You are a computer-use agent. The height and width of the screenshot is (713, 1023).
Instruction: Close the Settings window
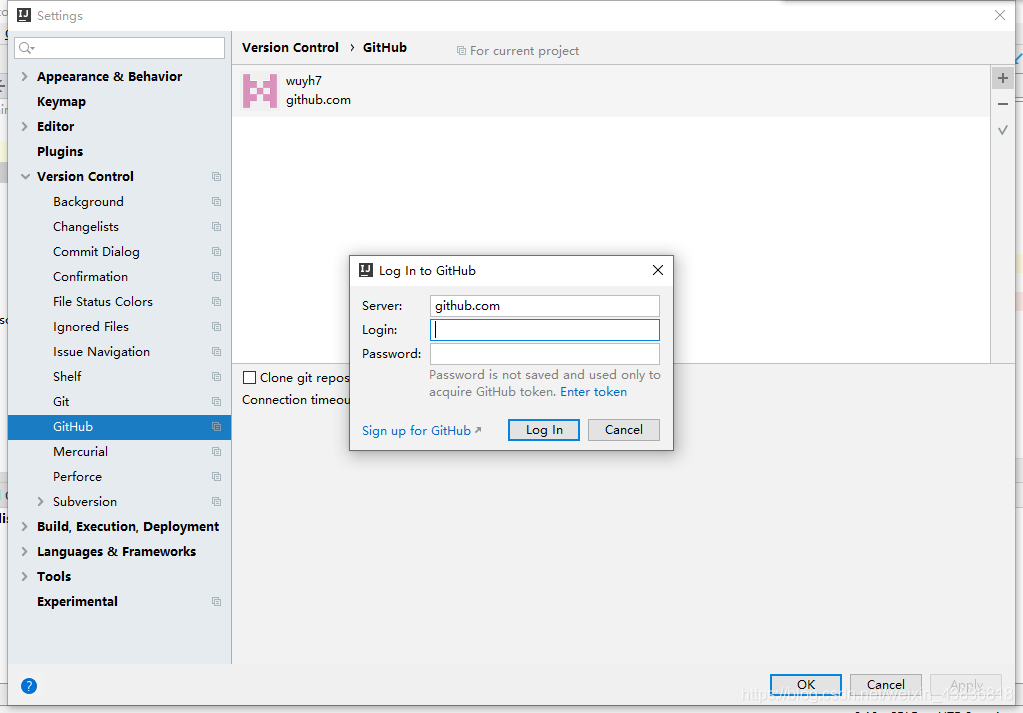coord(1000,15)
